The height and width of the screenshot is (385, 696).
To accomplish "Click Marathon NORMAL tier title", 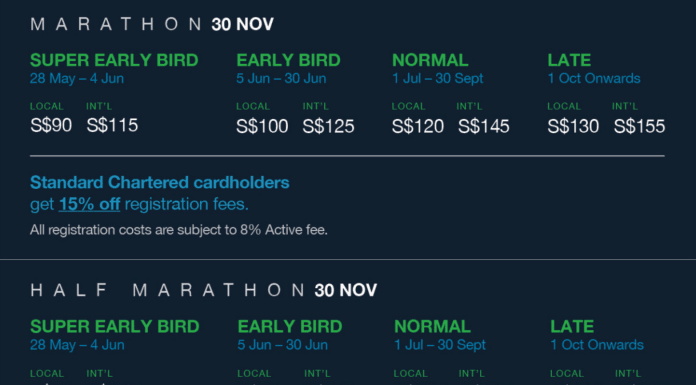I will 430,60.
